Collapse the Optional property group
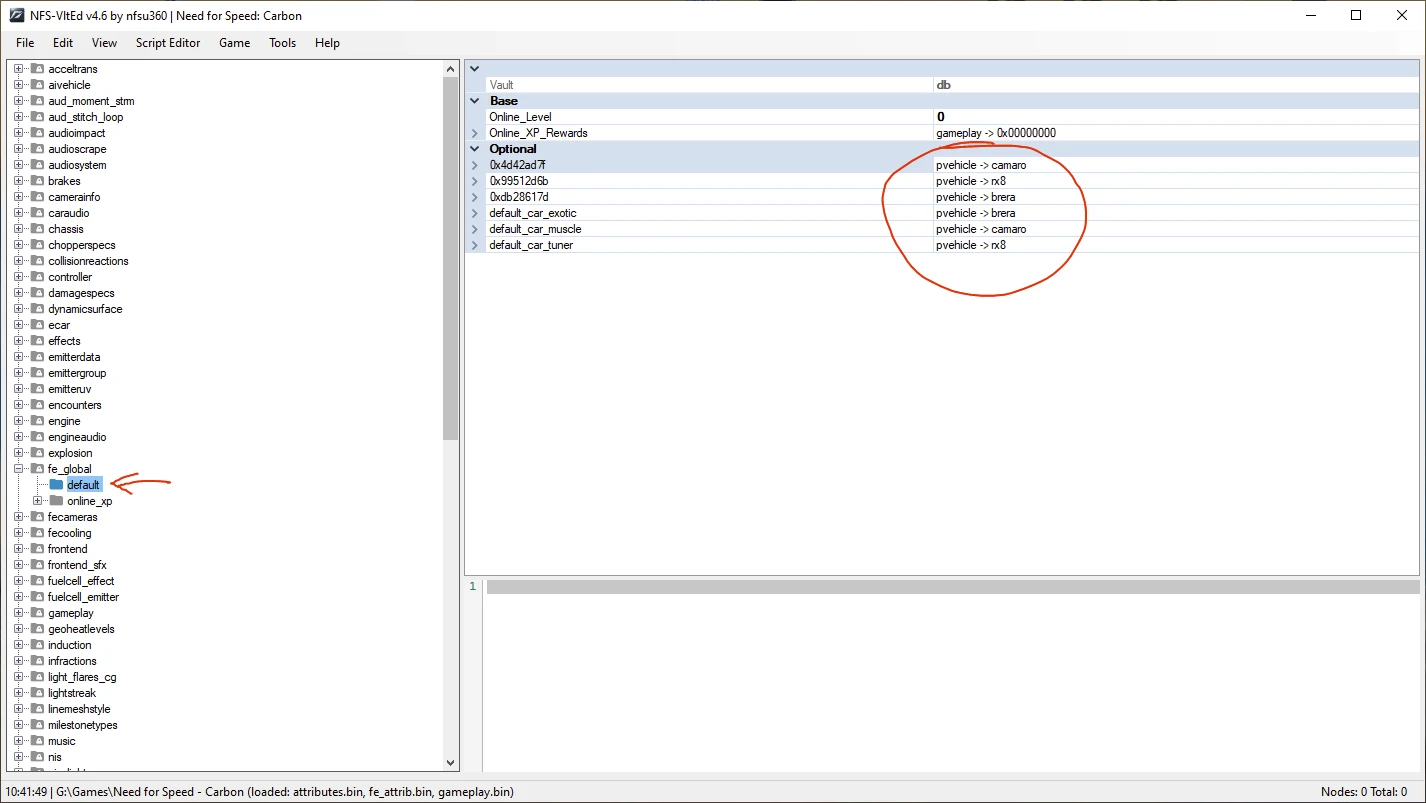This screenshot has width=1426, height=803. click(x=475, y=149)
